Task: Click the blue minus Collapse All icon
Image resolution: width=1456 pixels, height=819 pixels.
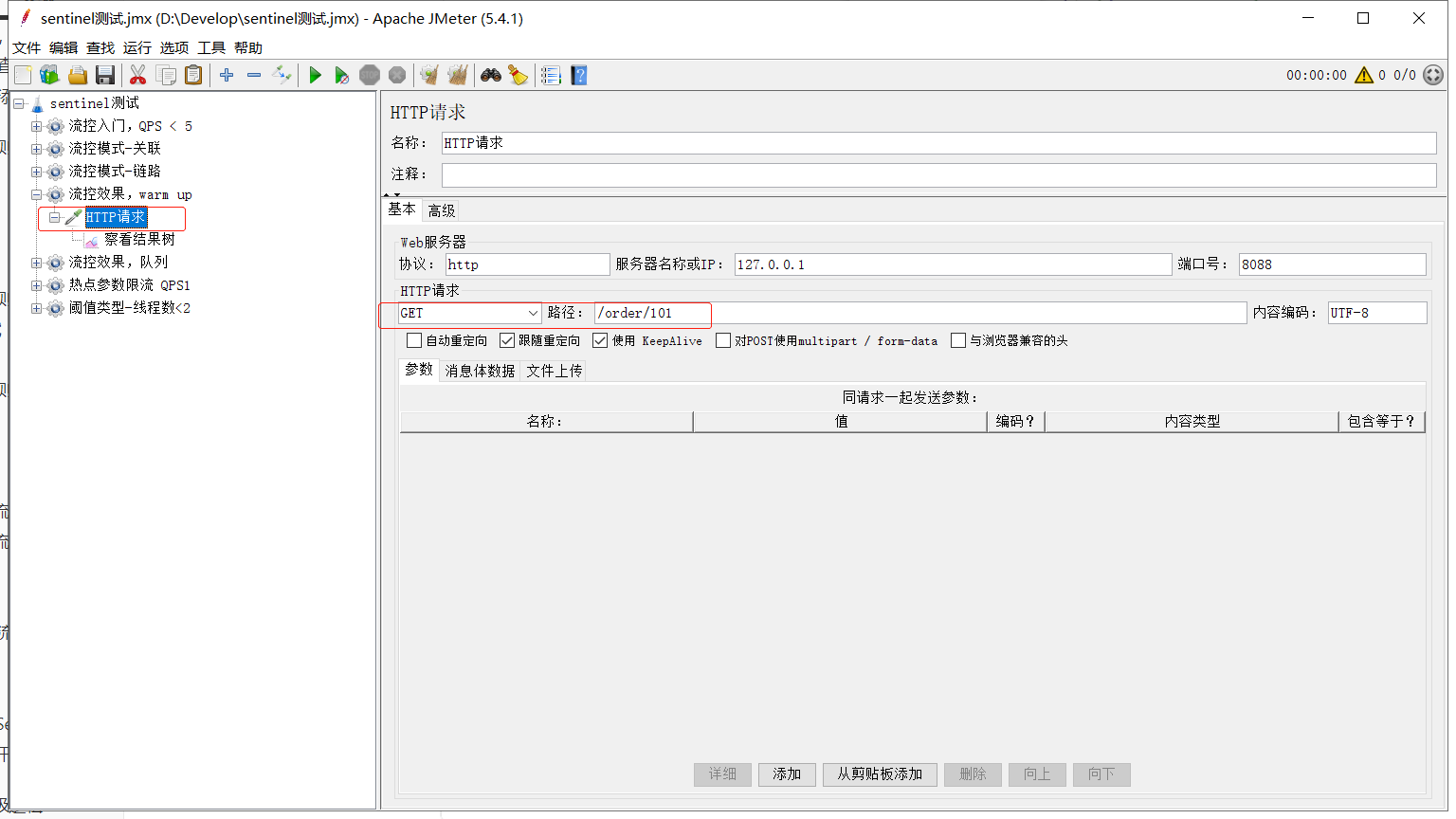Action: click(254, 75)
